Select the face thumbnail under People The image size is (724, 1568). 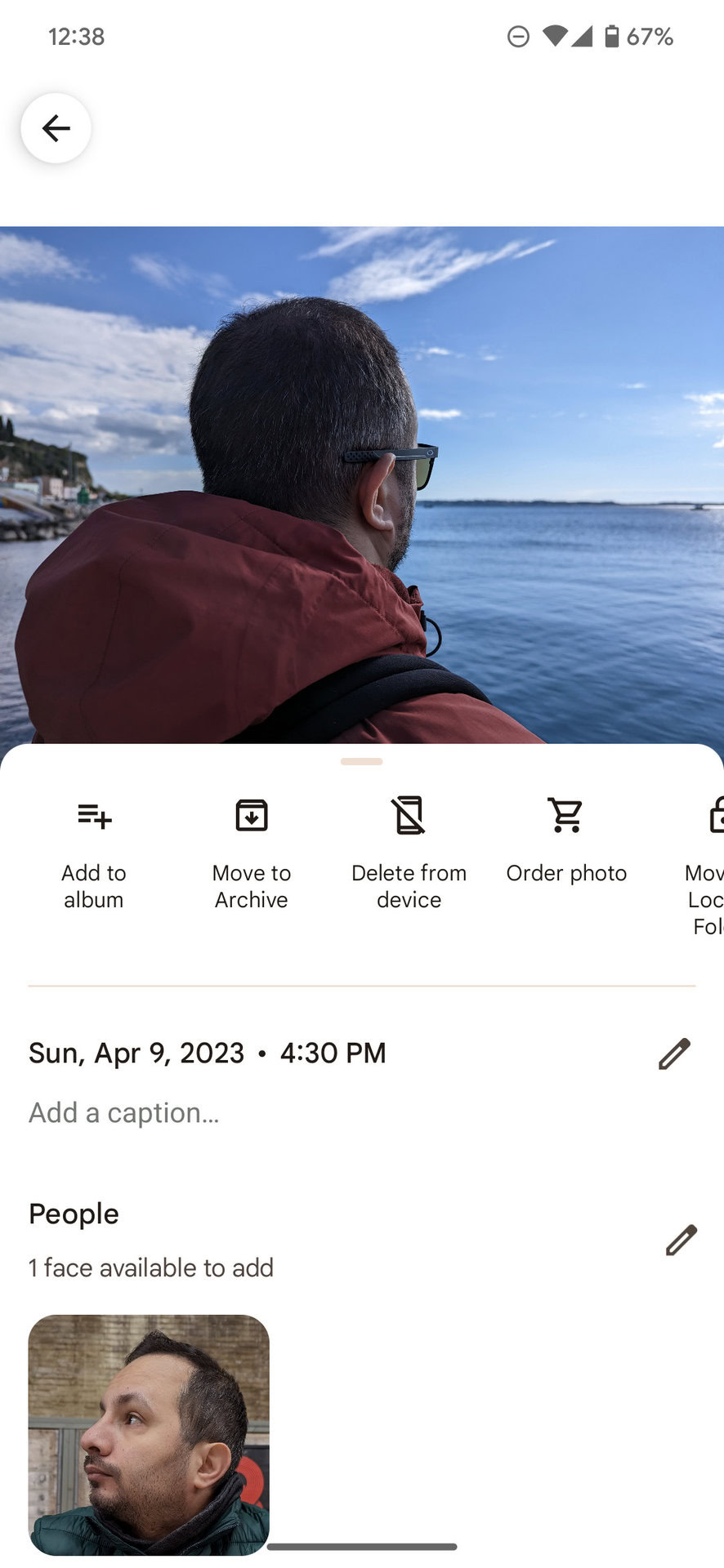[x=149, y=1434]
